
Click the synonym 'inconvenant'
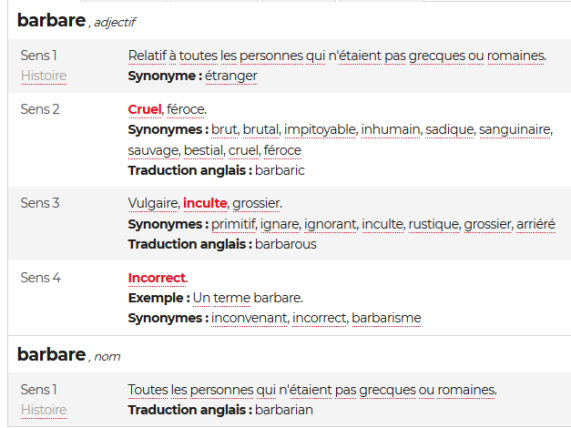coord(249,318)
